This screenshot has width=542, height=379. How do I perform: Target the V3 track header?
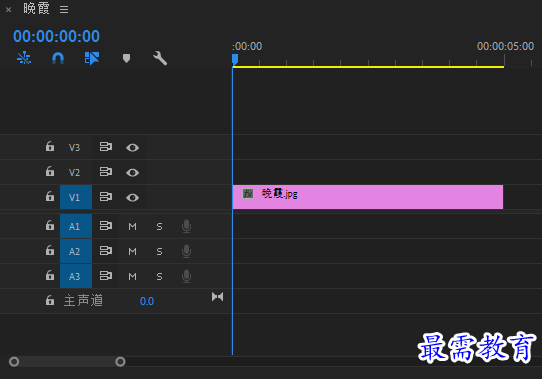(74, 147)
